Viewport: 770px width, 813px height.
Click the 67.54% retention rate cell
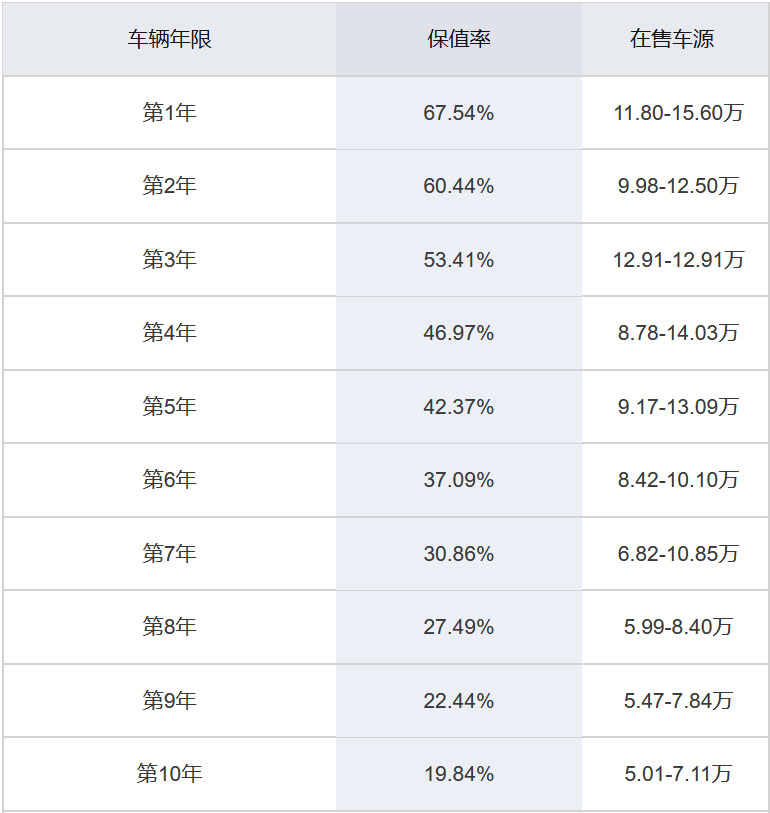tap(459, 113)
